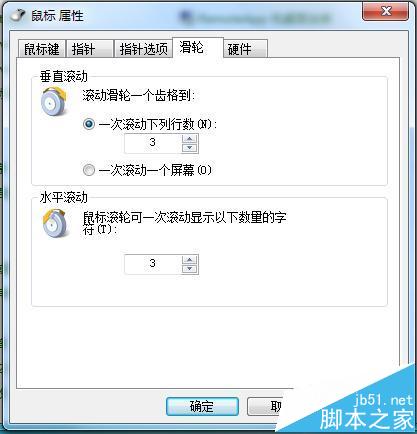Select 一次滚动下列行数 radio button
Image resolution: width=417 pixels, height=434 pixels.
tap(89, 124)
